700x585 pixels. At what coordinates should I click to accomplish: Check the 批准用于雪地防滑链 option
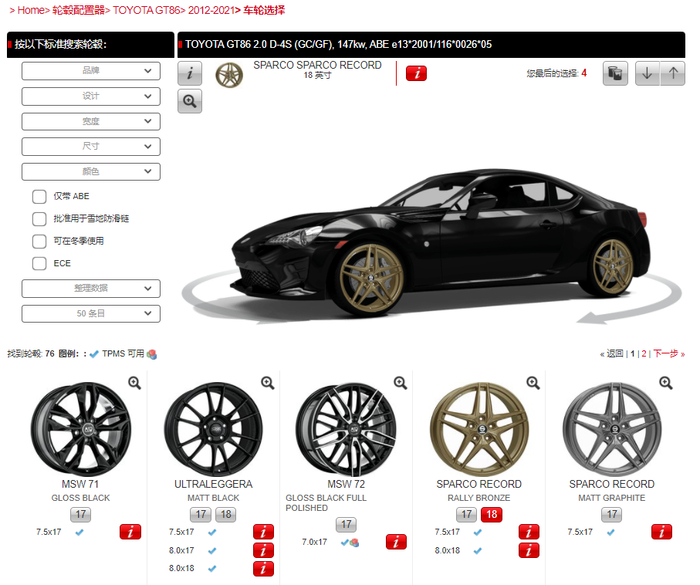39,219
